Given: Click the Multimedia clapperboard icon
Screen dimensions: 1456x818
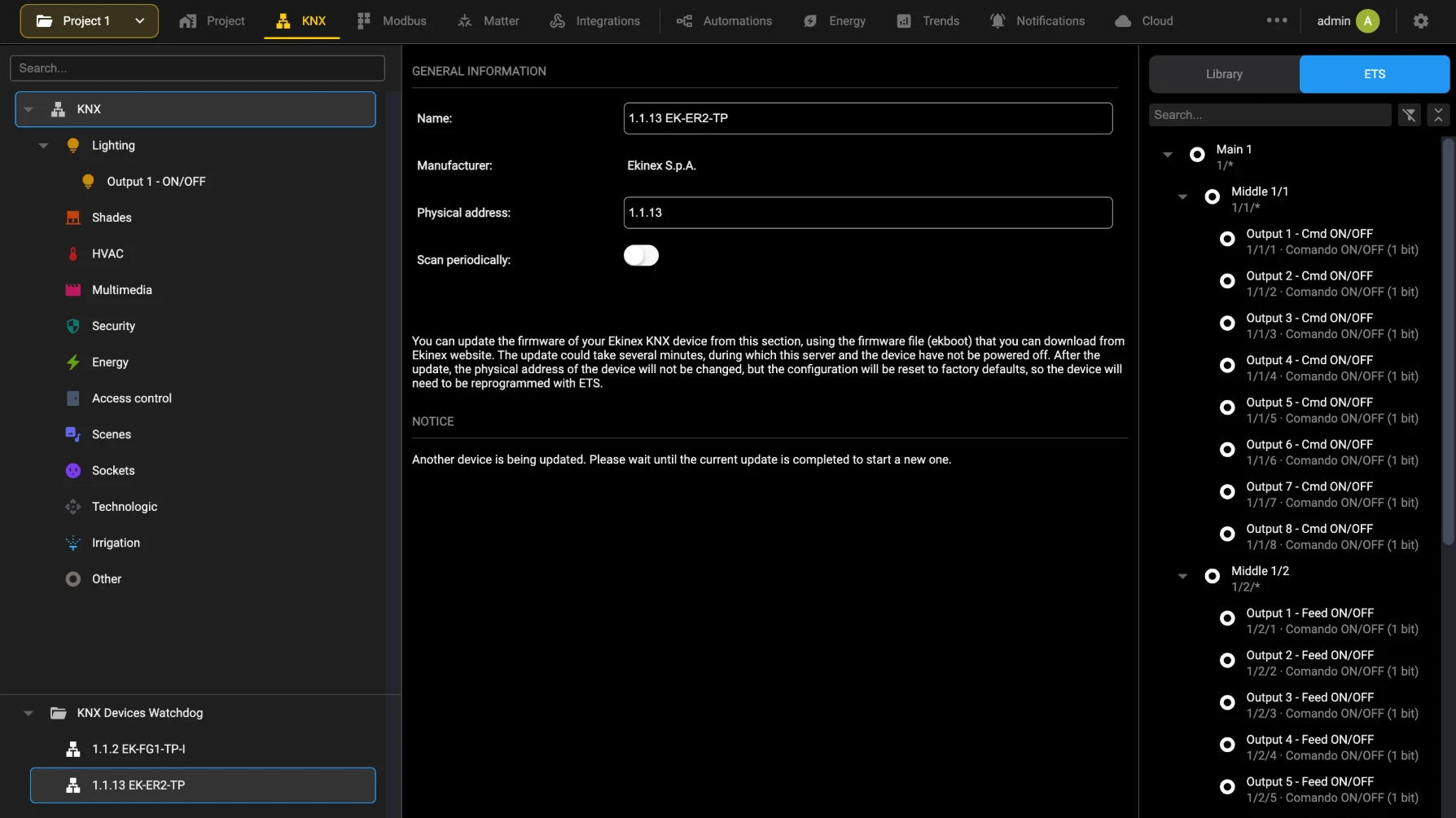Looking at the screenshot, I should [x=73, y=289].
